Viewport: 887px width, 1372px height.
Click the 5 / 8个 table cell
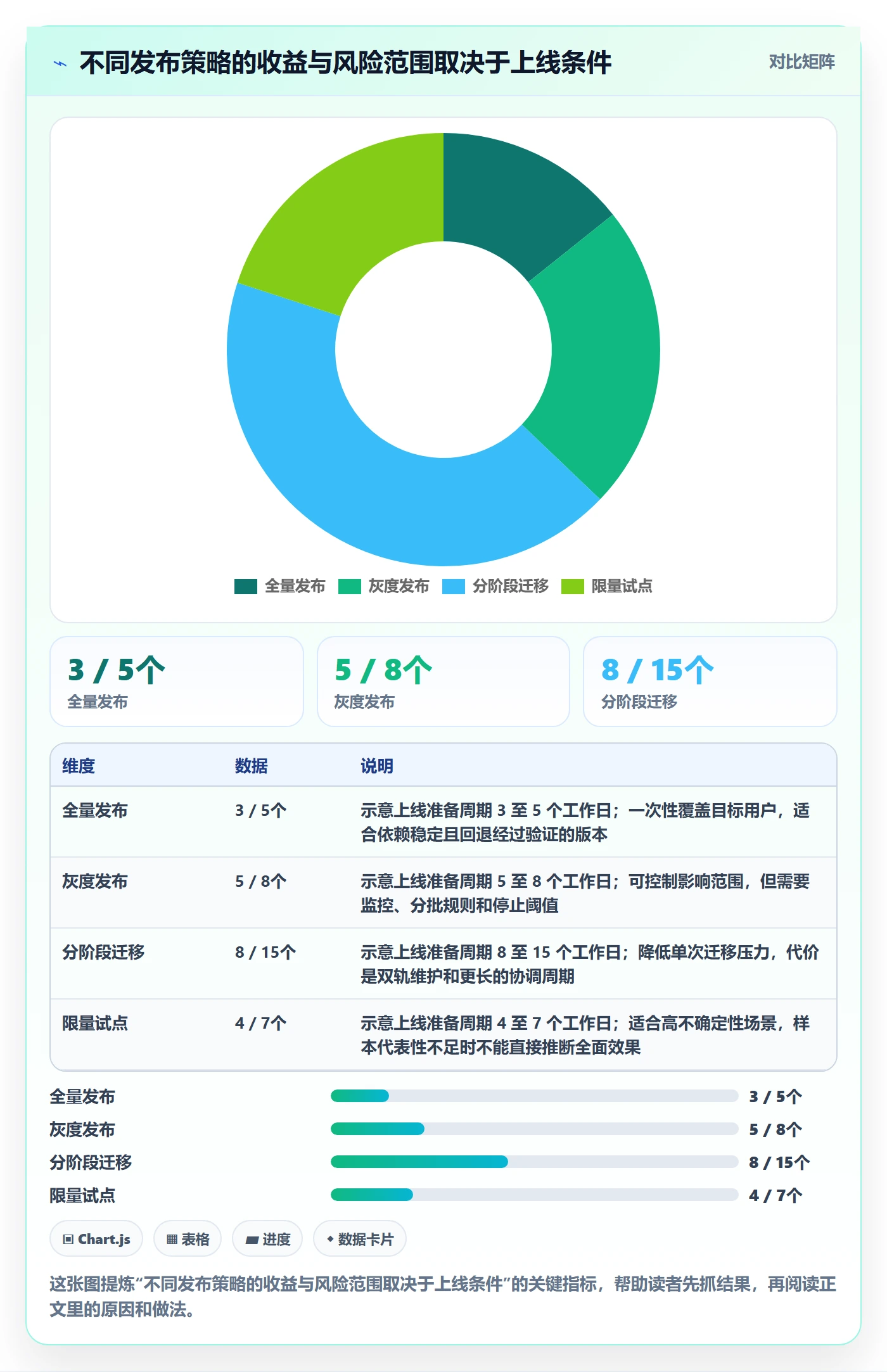coord(261,881)
